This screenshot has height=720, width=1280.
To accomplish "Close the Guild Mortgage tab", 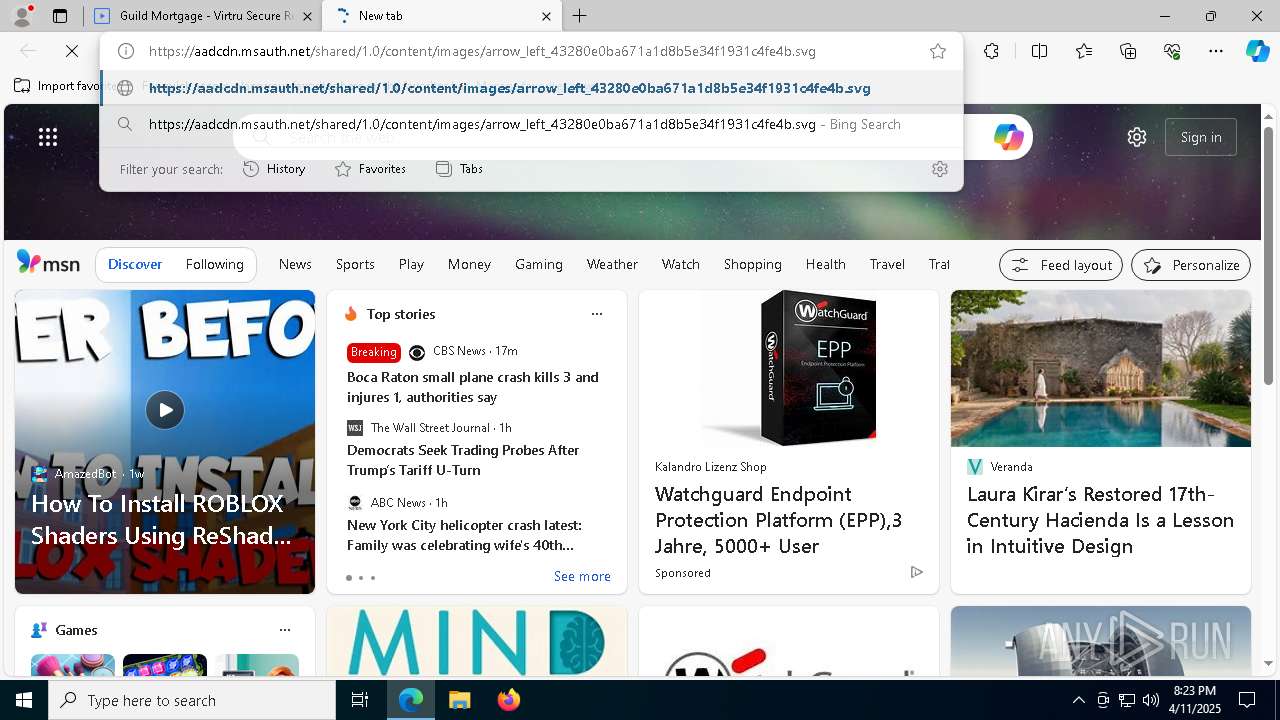I will pos(308,16).
